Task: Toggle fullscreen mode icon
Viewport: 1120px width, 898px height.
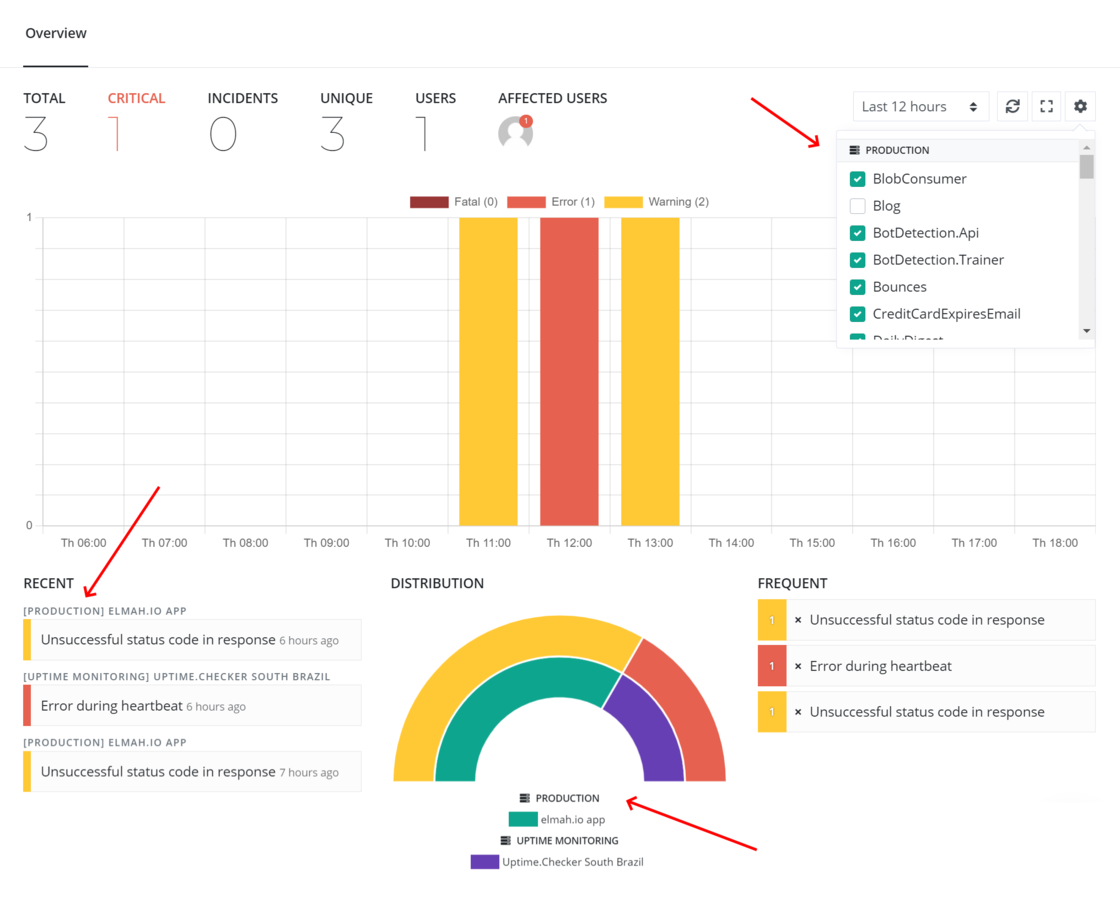Action: pyautogui.click(x=1046, y=106)
